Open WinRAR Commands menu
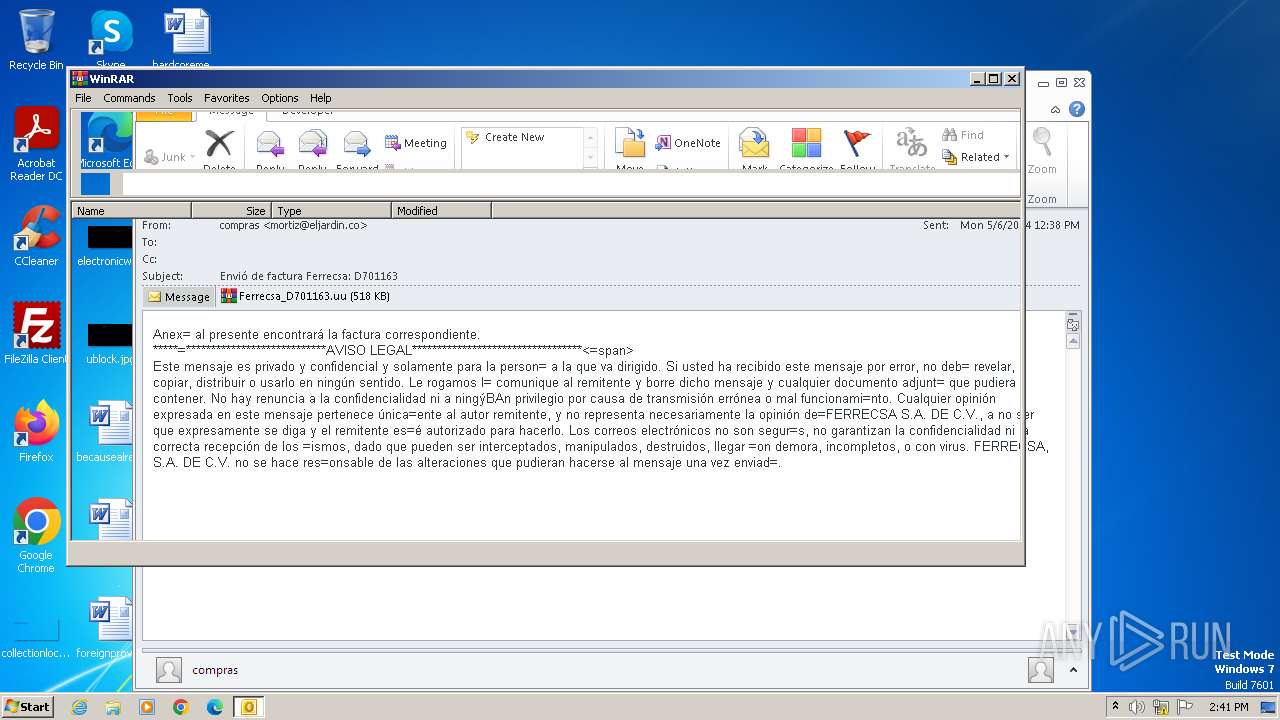1280x720 pixels. coord(129,98)
